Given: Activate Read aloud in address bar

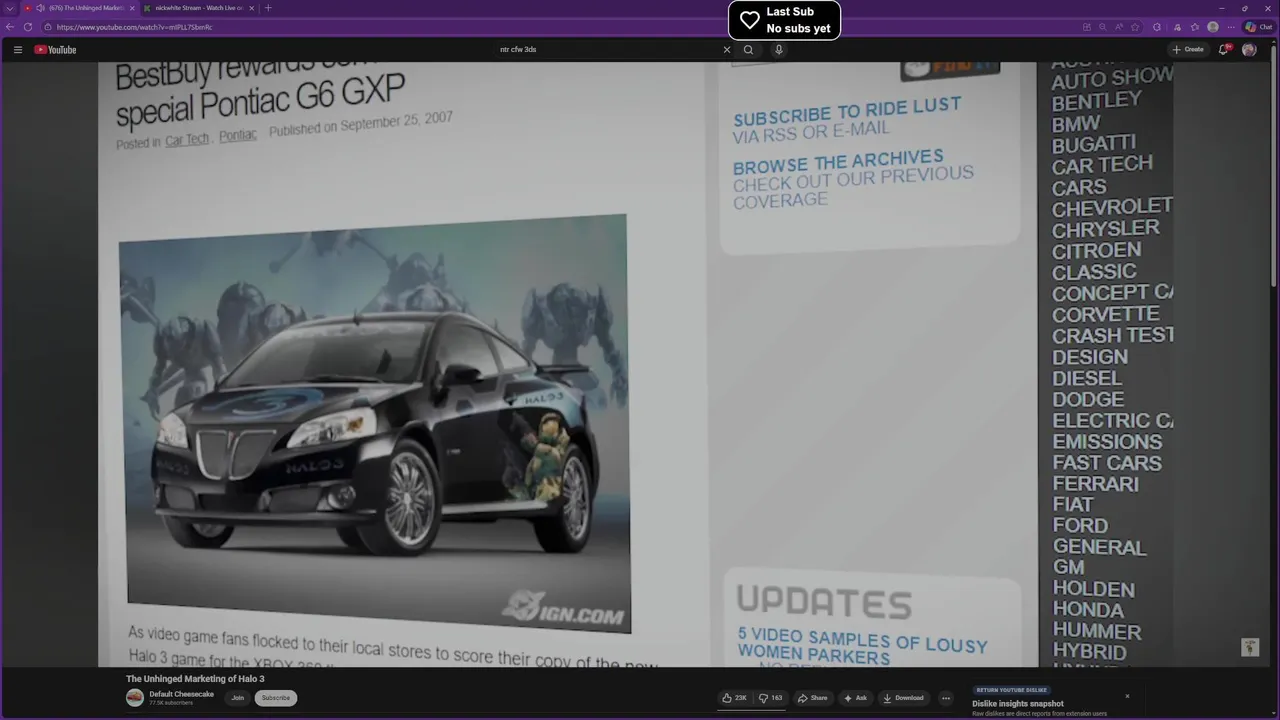Looking at the screenshot, I should pyautogui.click(x=1120, y=27).
